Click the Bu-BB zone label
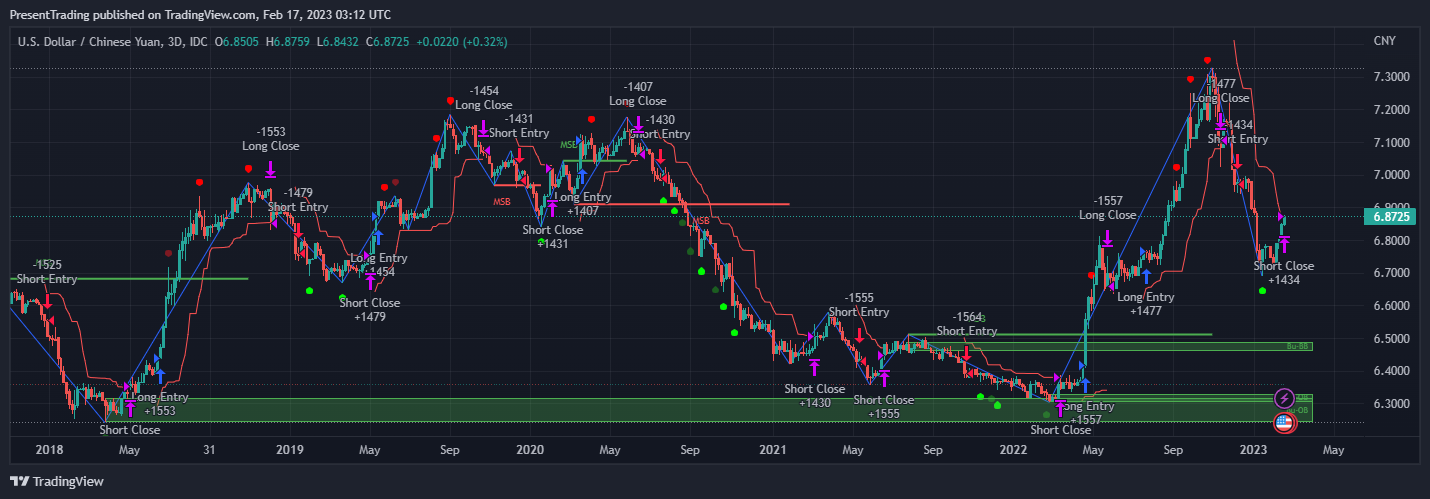The image size is (1430, 499). tap(1298, 347)
